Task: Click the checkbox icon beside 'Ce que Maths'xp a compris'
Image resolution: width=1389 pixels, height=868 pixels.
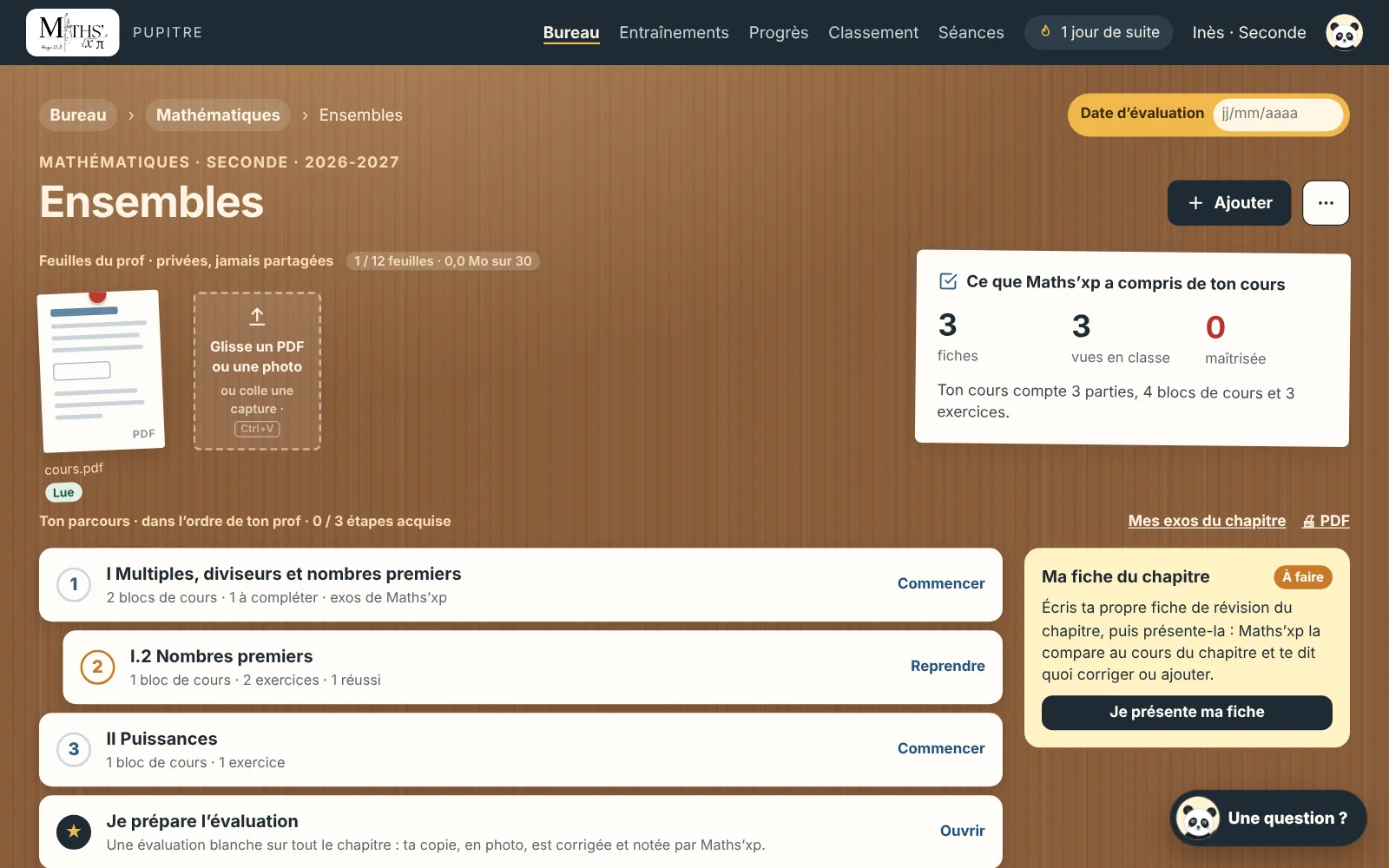Action: [x=948, y=281]
